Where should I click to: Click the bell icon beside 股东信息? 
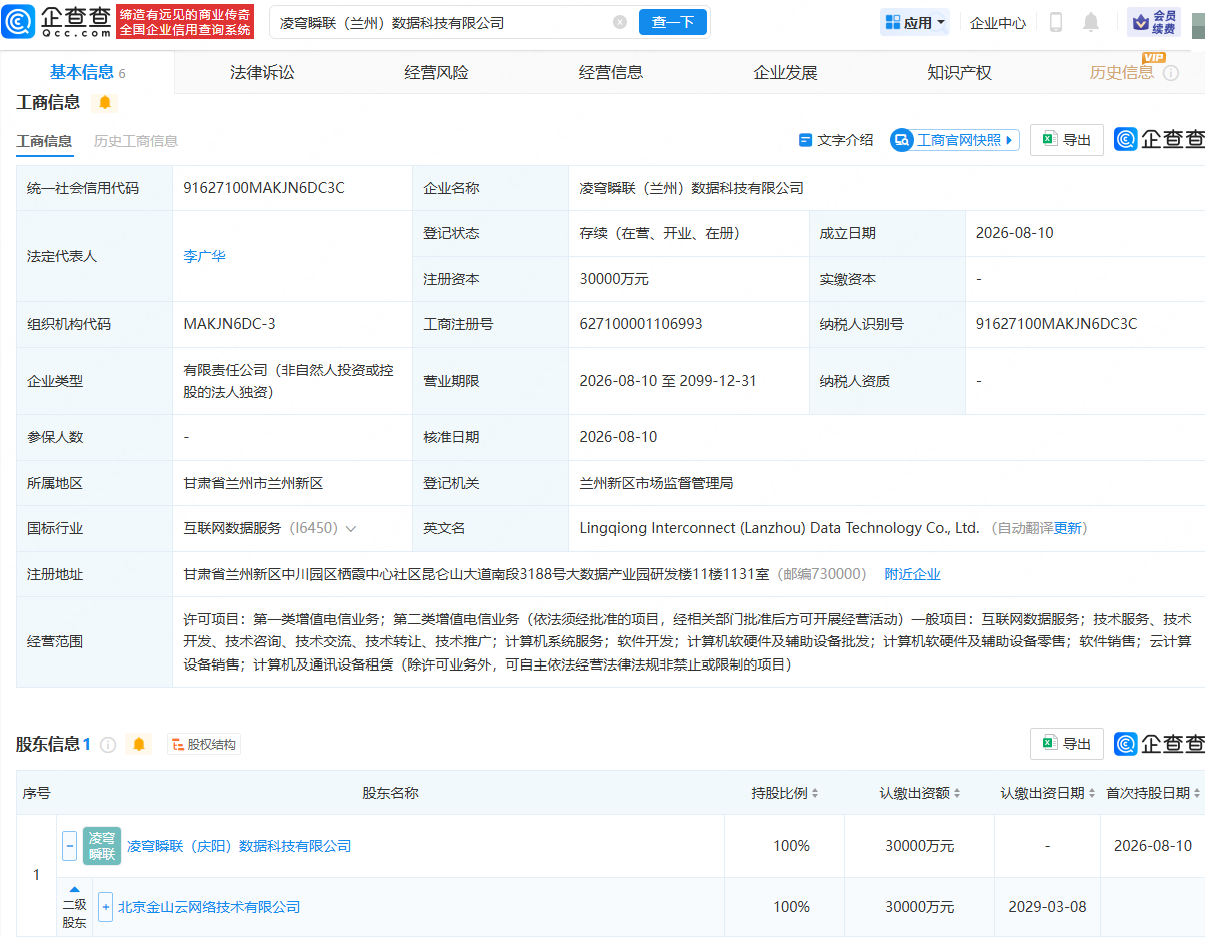pyautogui.click(x=138, y=744)
